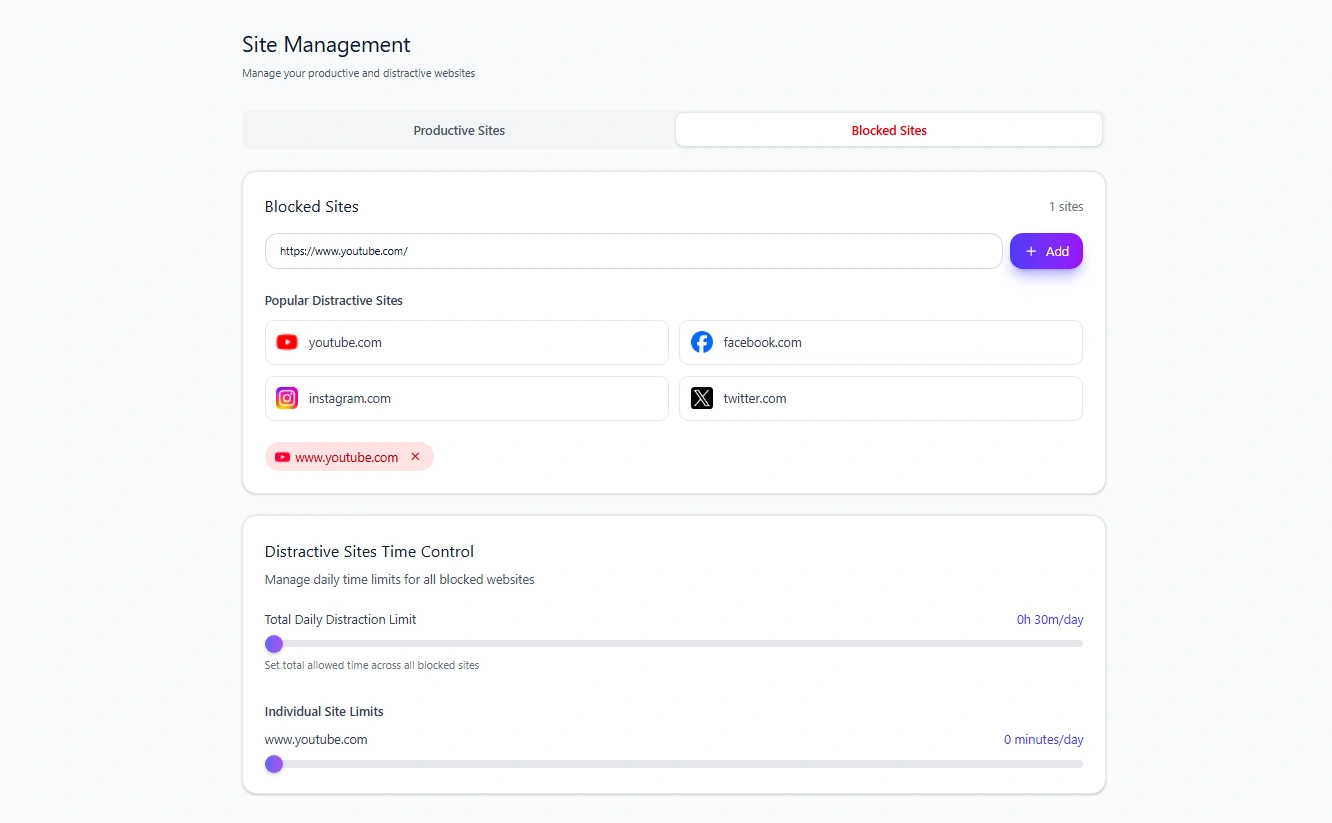
Task: Click the 'Total Daily Distraction Limit' label
Action: [x=340, y=620]
